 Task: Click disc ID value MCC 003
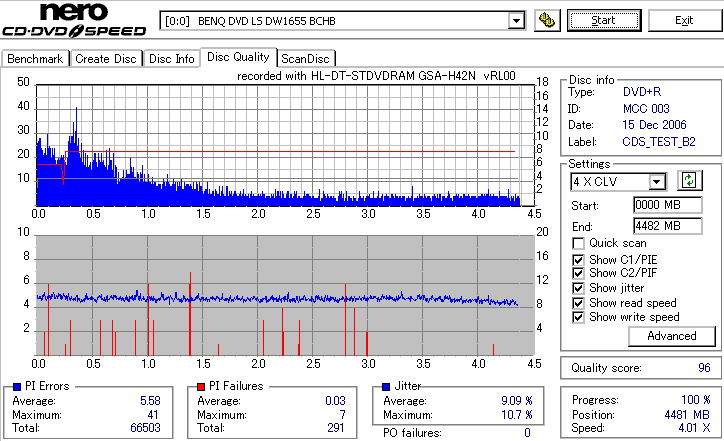tap(646, 109)
